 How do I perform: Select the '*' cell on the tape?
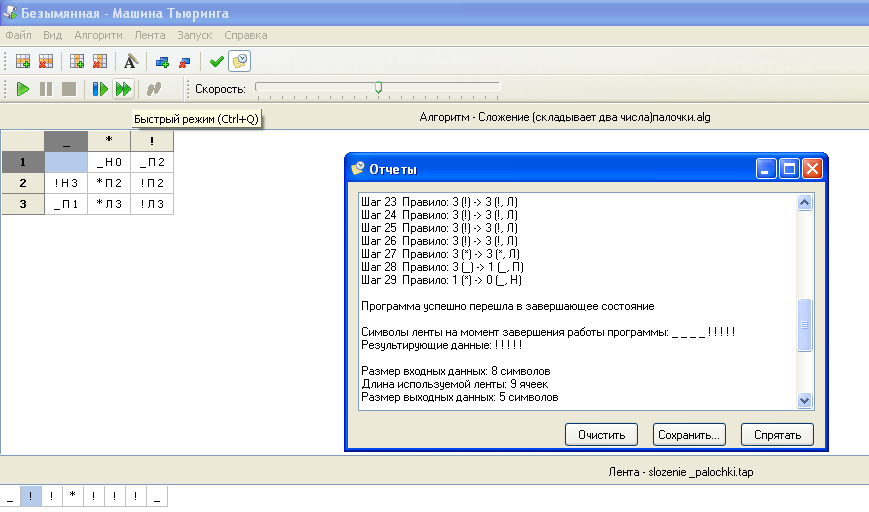tap(73, 496)
